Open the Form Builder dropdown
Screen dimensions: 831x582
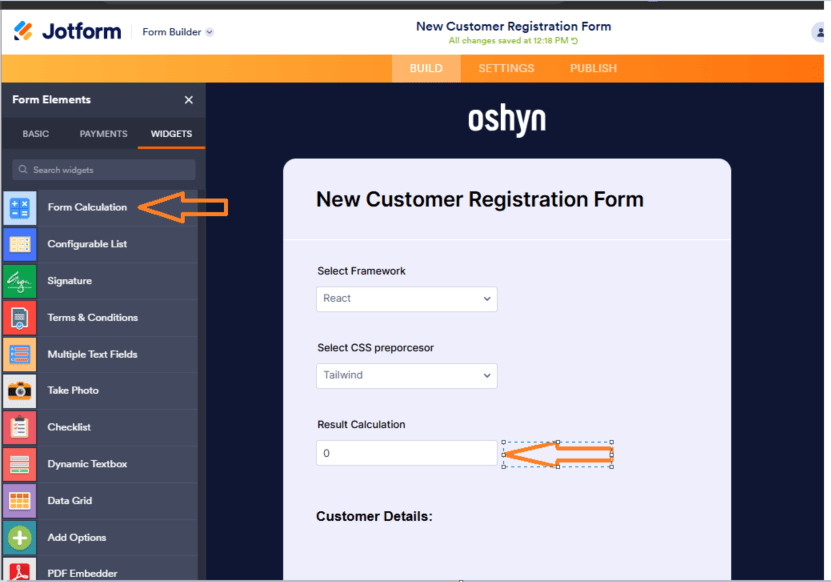(178, 32)
